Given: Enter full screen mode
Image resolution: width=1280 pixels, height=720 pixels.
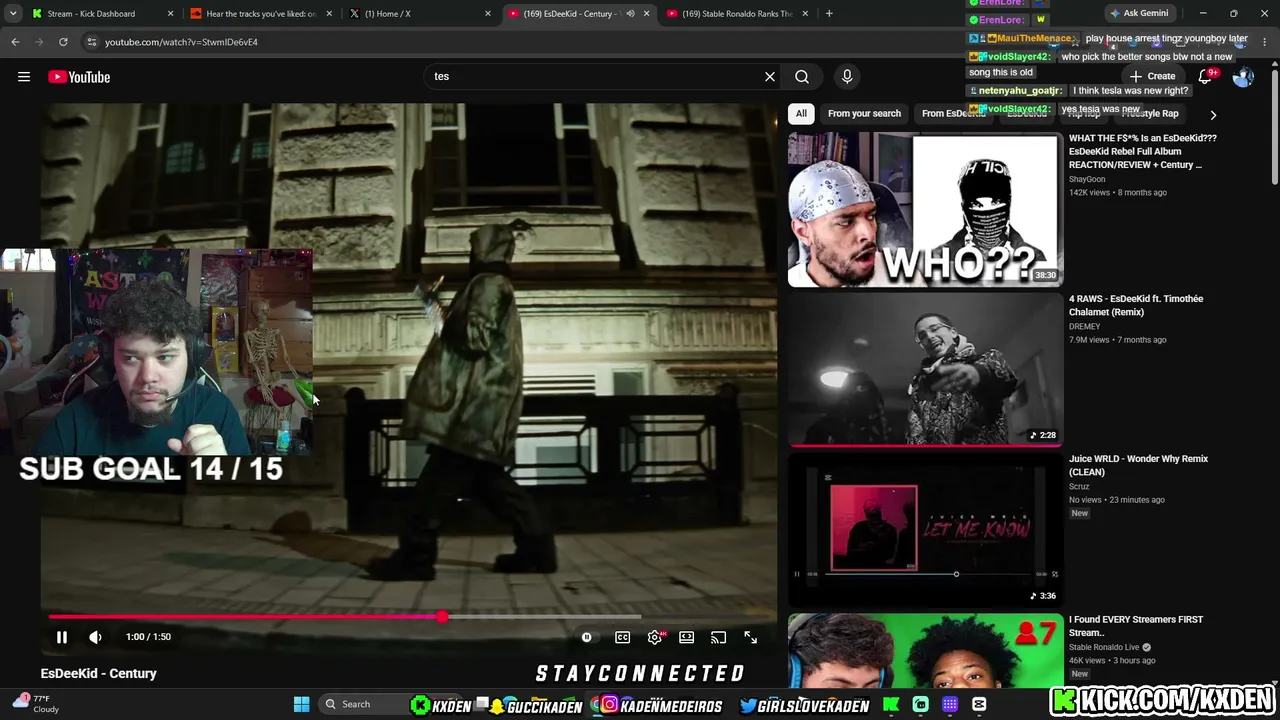Looking at the screenshot, I should (750, 637).
